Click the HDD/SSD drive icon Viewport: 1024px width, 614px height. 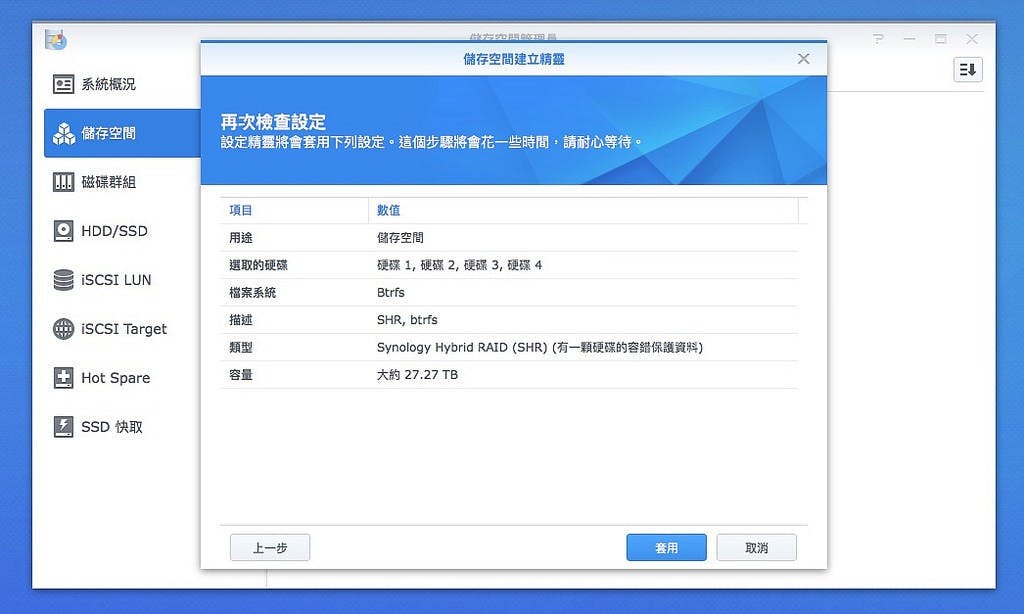[63, 231]
